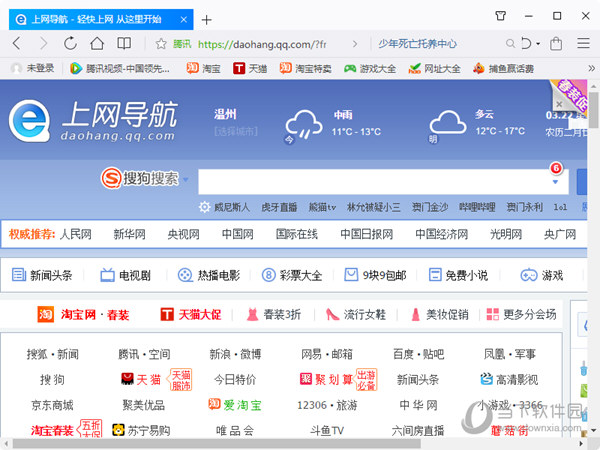The image size is (600, 450).
Task: Expand the address bar chevron arrow
Action: point(355,44)
